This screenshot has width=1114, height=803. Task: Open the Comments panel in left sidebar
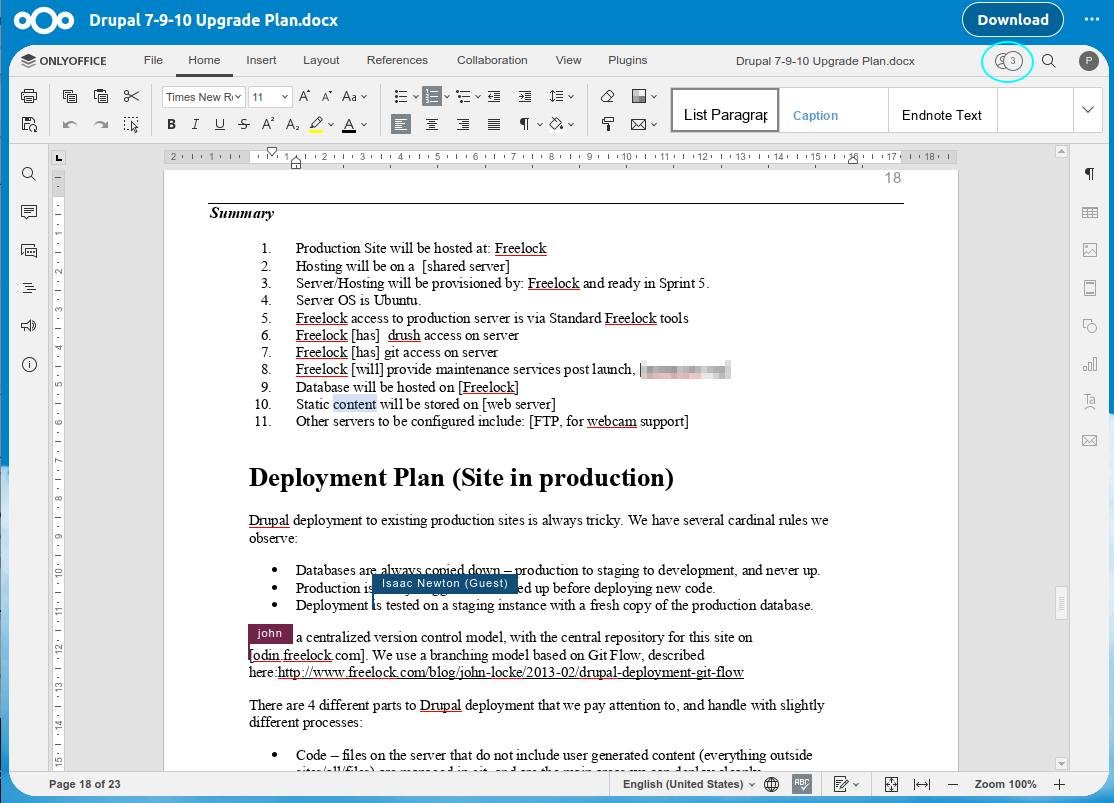click(29, 212)
